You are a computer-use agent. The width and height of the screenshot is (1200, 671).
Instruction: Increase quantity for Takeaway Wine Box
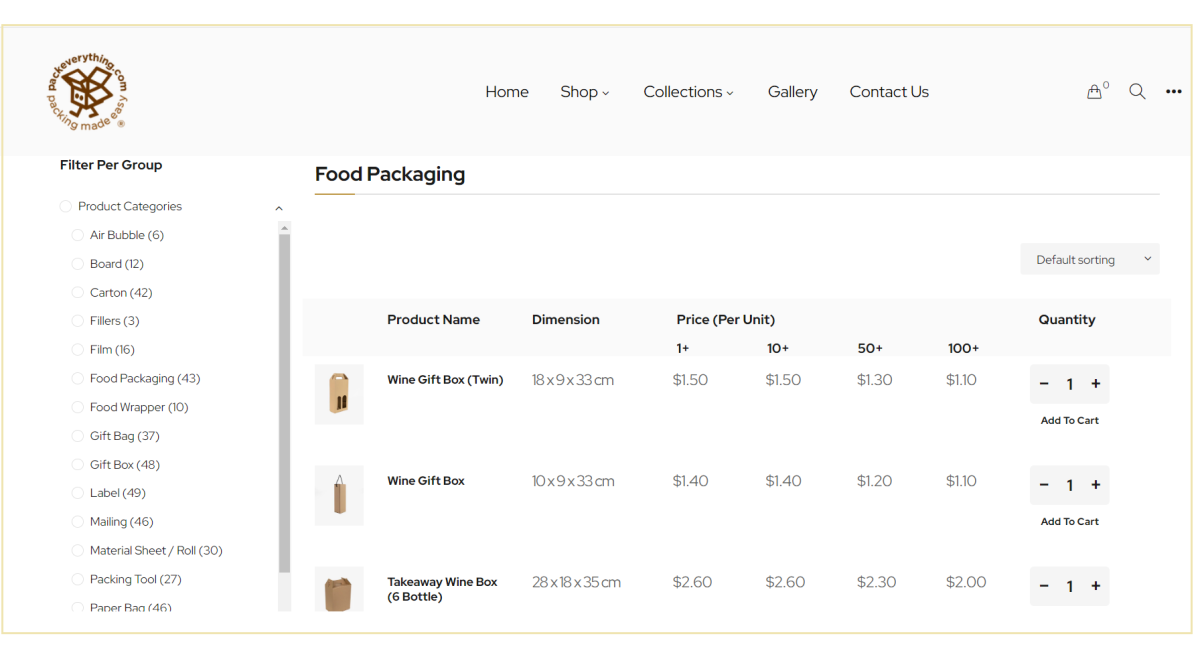tap(1096, 586)
